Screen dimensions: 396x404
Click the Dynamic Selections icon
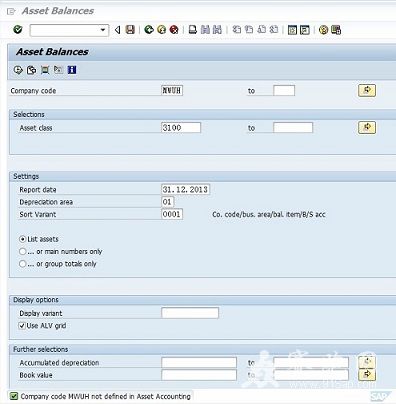[58, 70]
